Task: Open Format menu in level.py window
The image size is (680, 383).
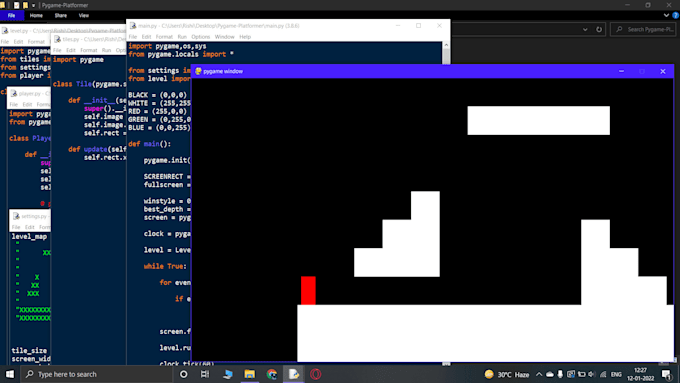Action: coord(36,42)
